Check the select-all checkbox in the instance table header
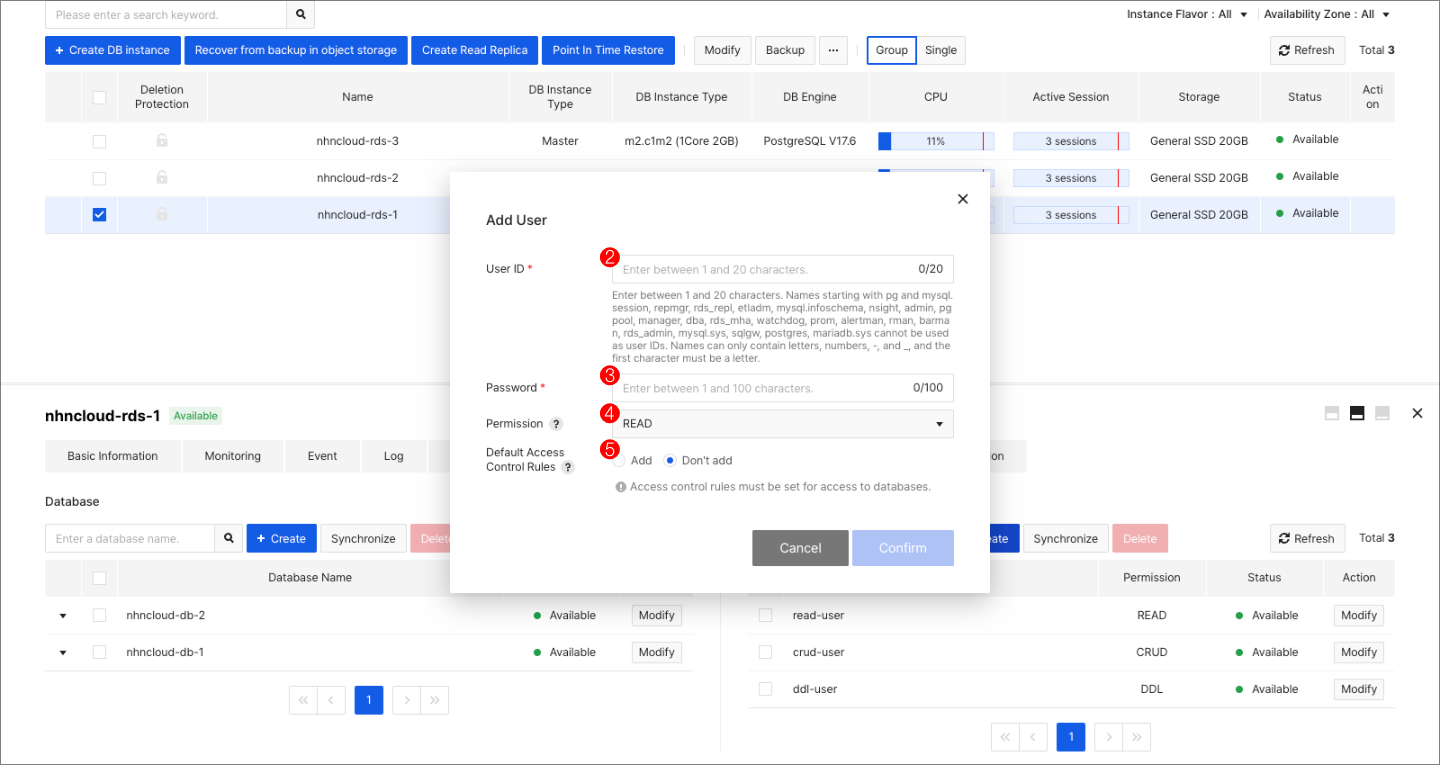Image resolution: width=1440 pixels, height=765 pixels. tap(99, 96)
